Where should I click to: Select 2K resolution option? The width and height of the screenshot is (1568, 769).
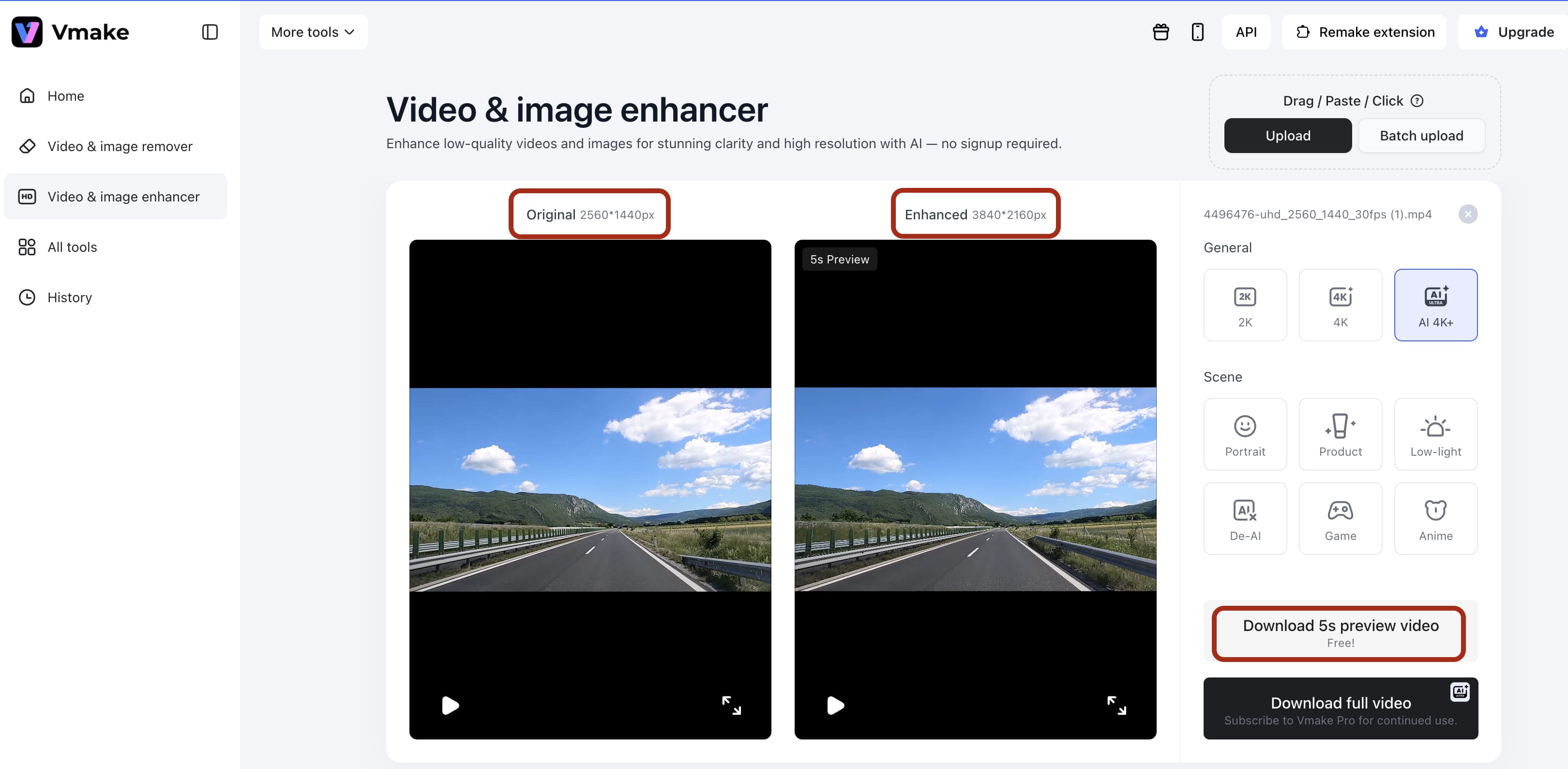(1245, 305)
